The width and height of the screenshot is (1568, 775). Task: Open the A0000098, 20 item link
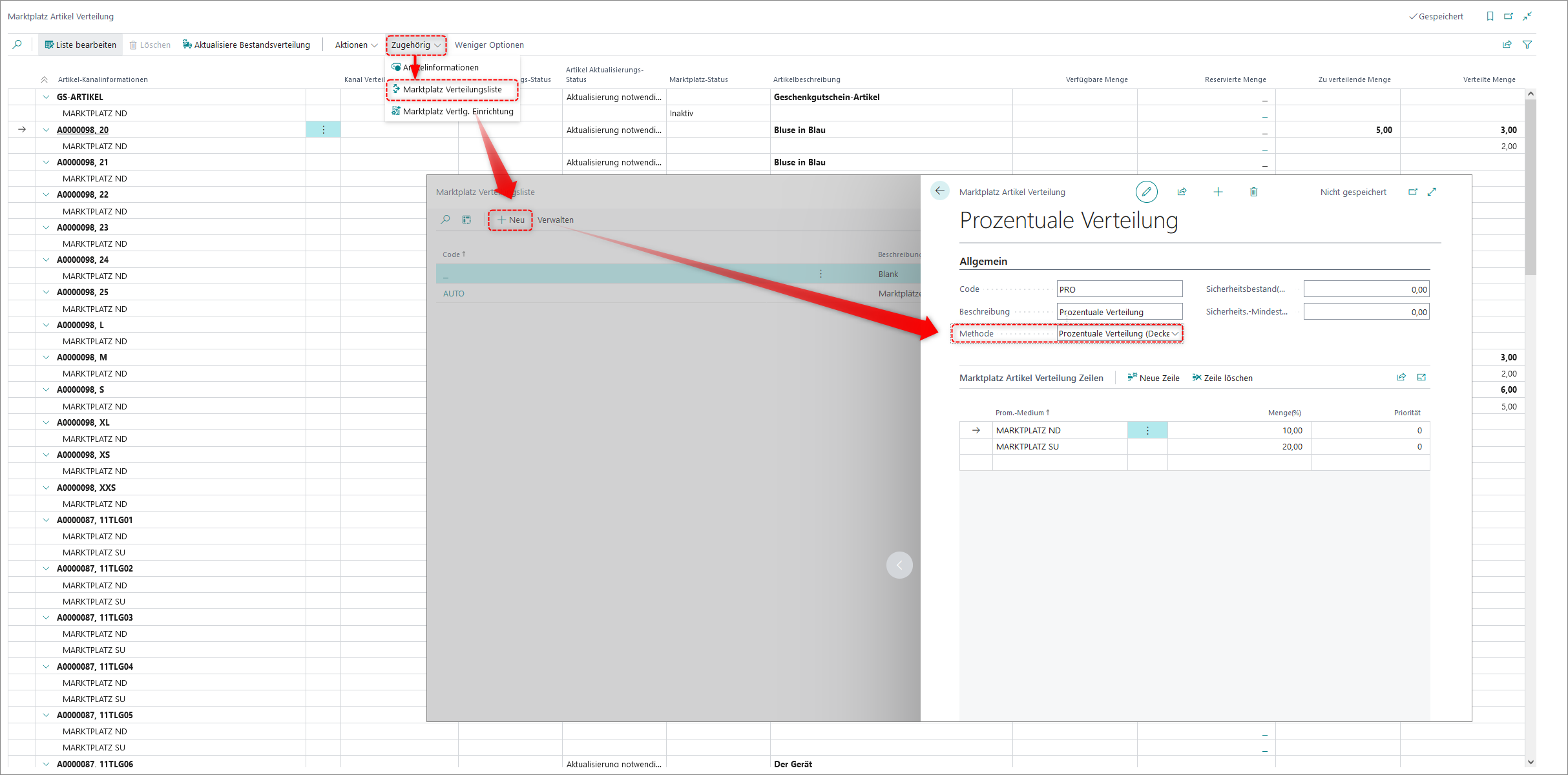tap(83, 130)
